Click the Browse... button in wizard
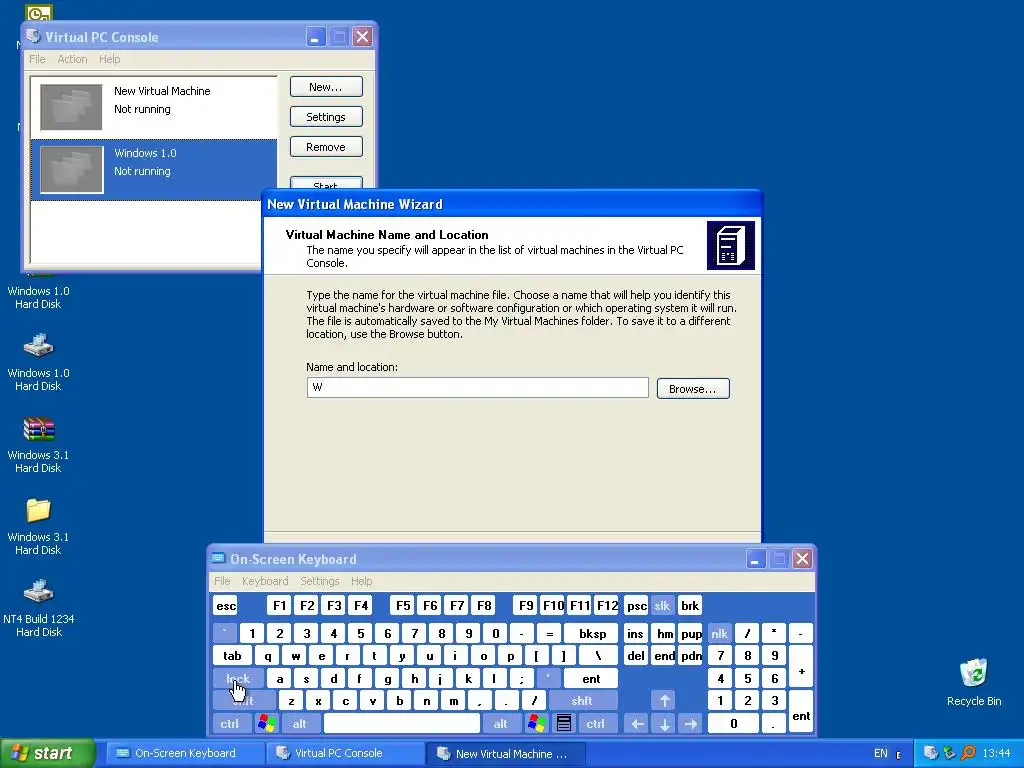1024x768 pixels. tap(693, 389)
